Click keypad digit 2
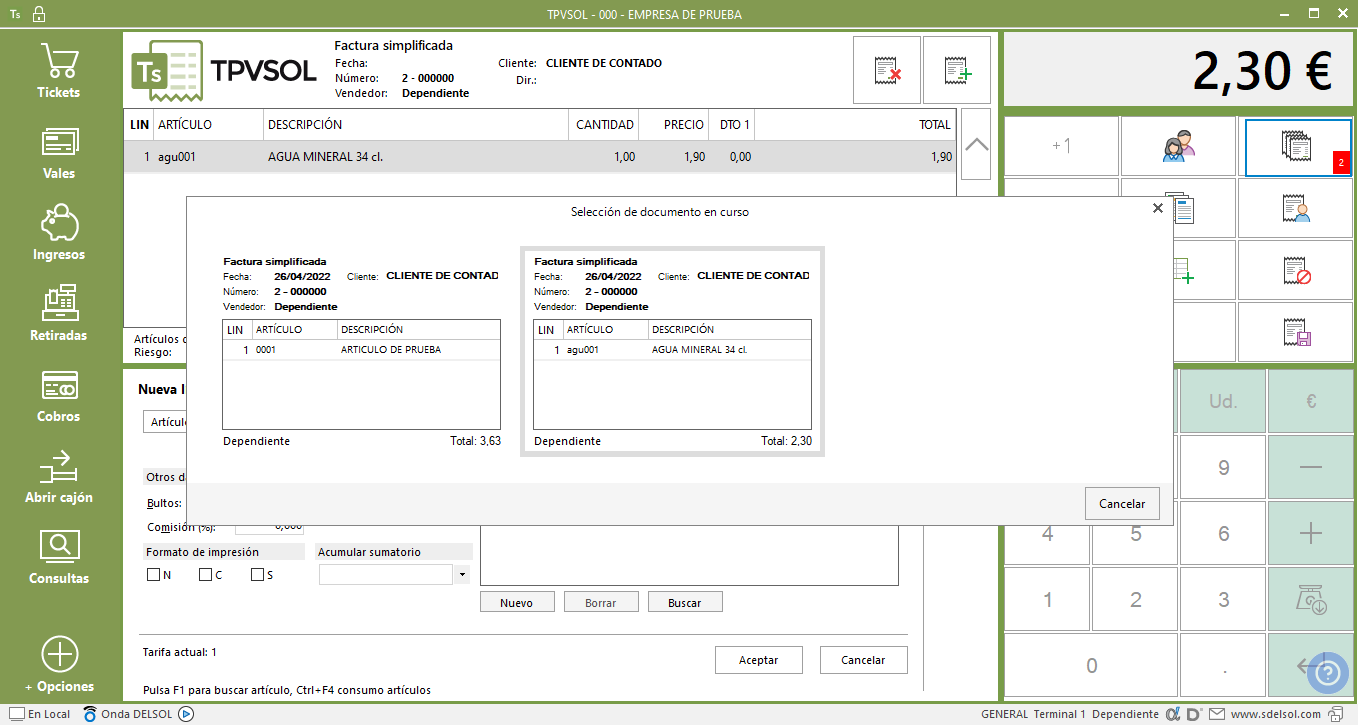Screen dimensions: 1358x725 coord(1135,600)
